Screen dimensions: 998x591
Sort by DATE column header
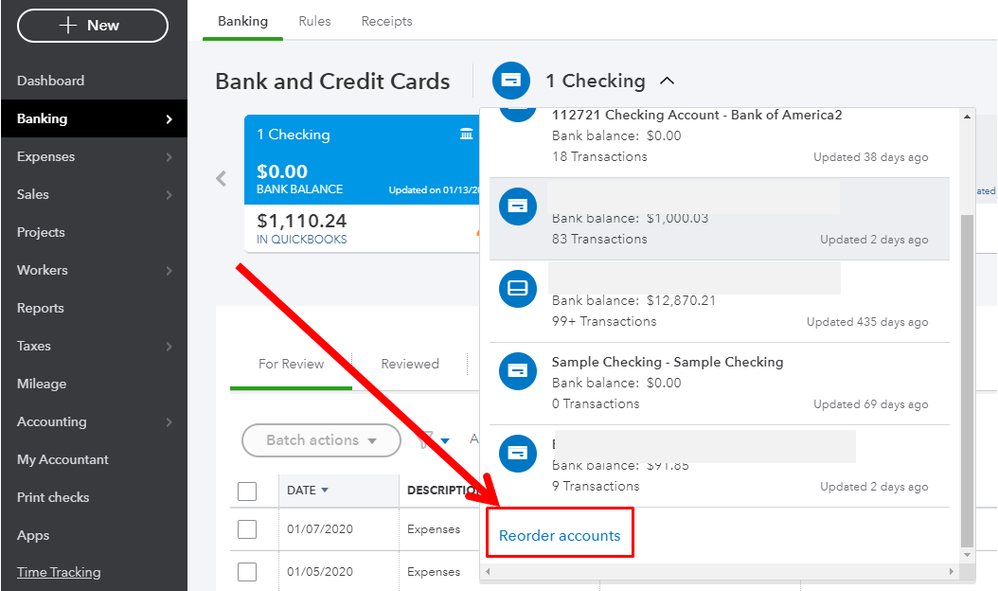[x=307, y=490]
